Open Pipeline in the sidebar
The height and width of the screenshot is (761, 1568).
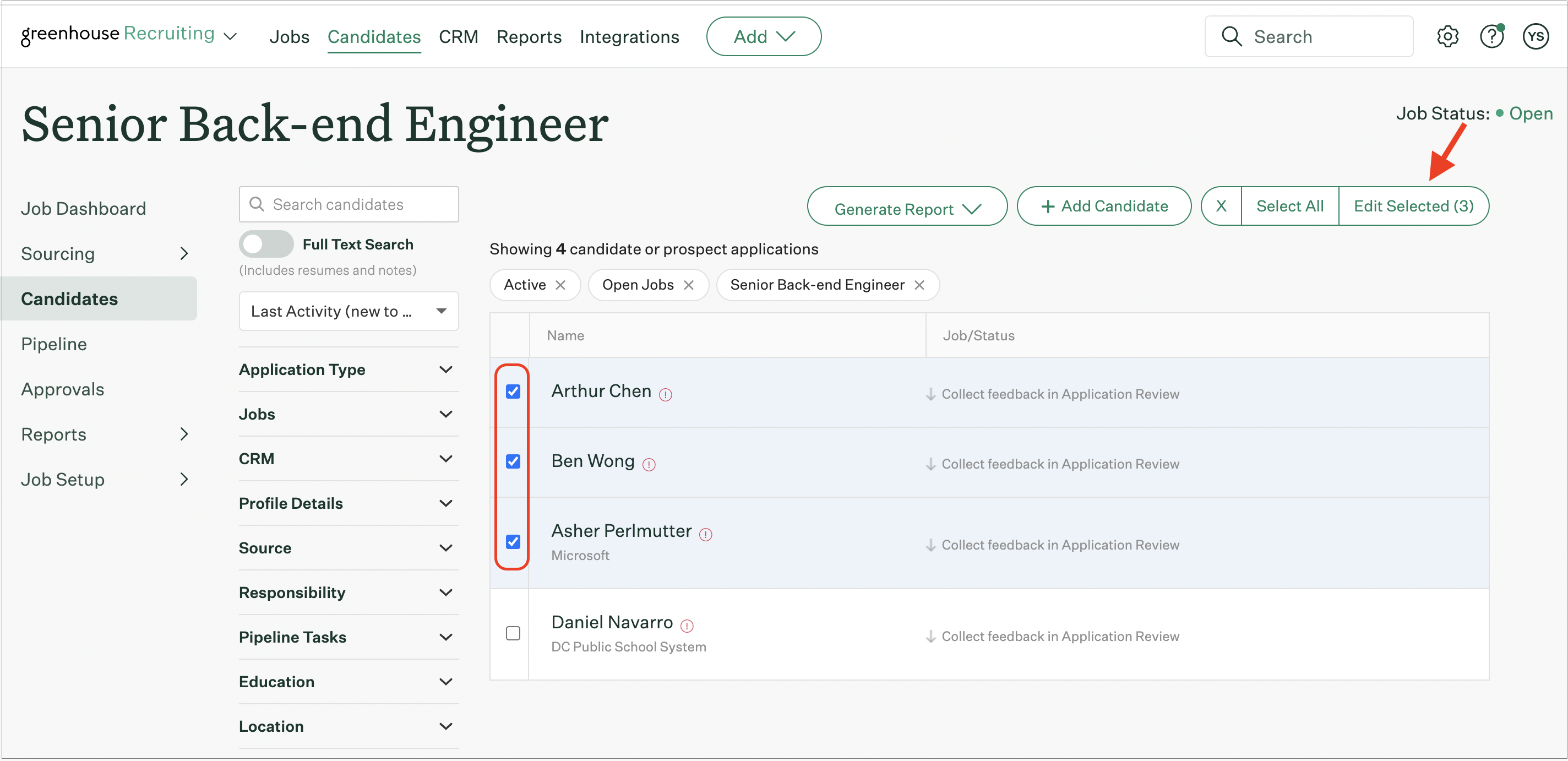click(x=53, y=344)
